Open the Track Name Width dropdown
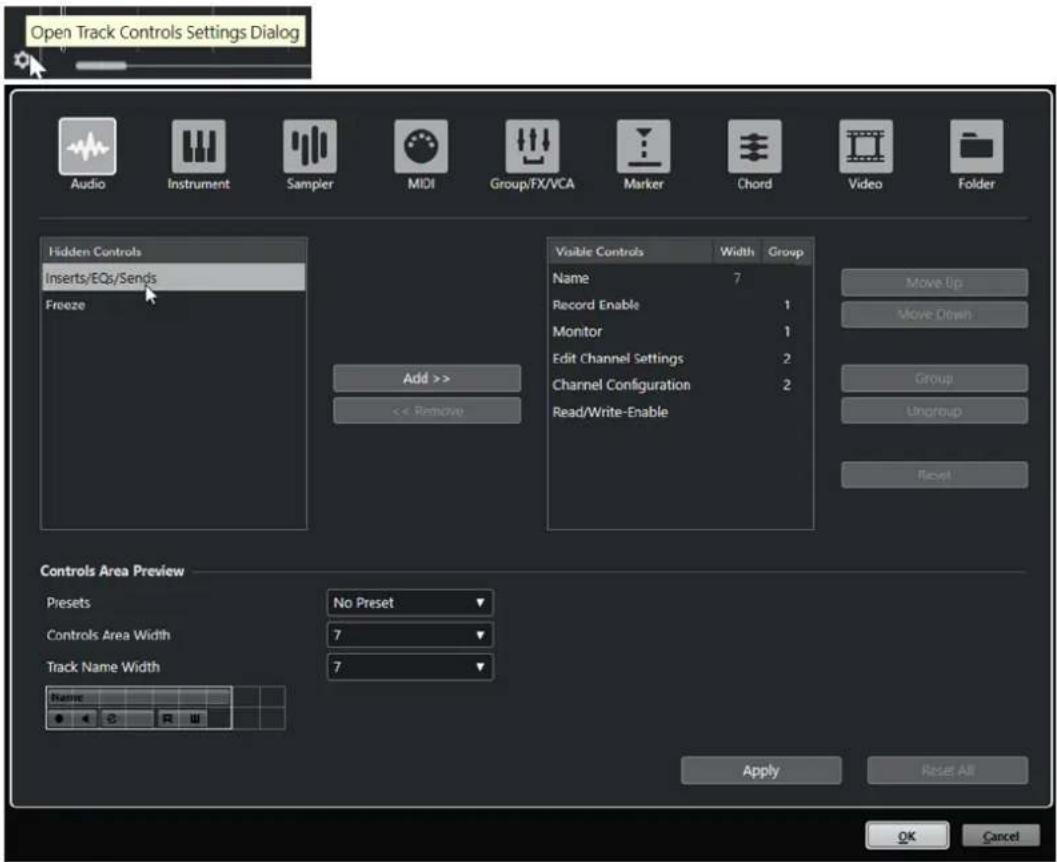Image resolution: width=1057 pixels, height=862 pixels. click(410, 667)
